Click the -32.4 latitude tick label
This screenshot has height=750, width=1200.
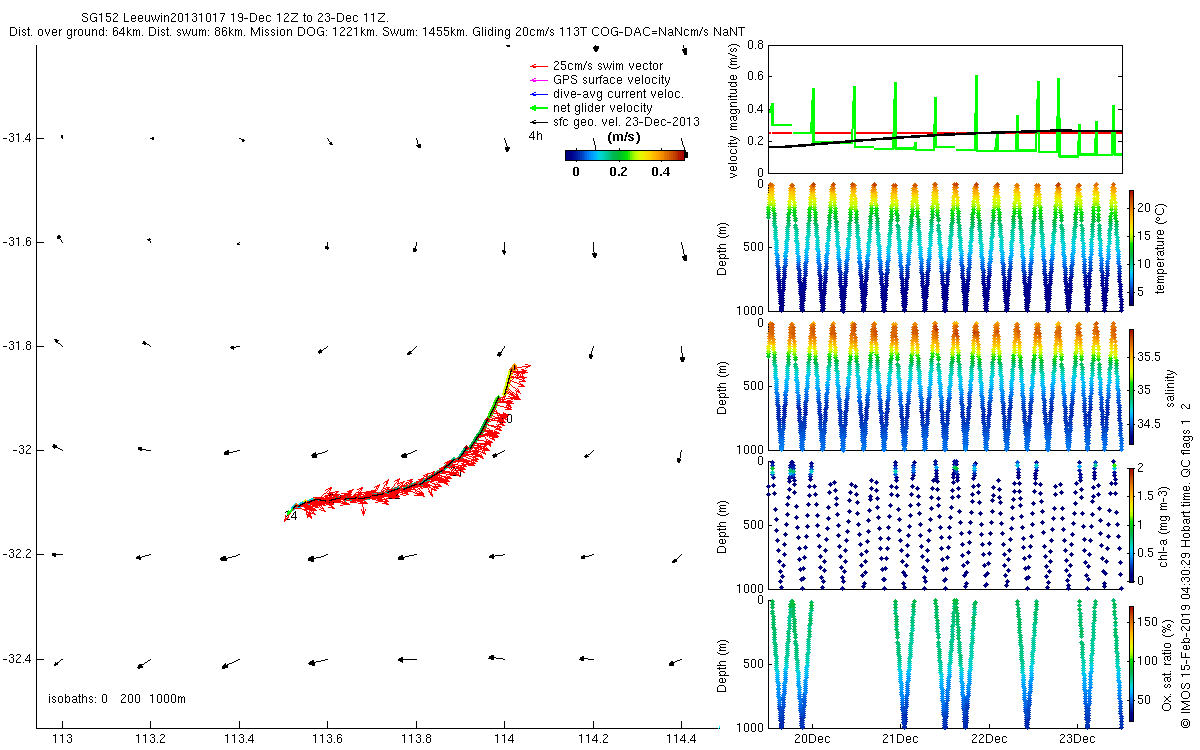coord(16,659)
